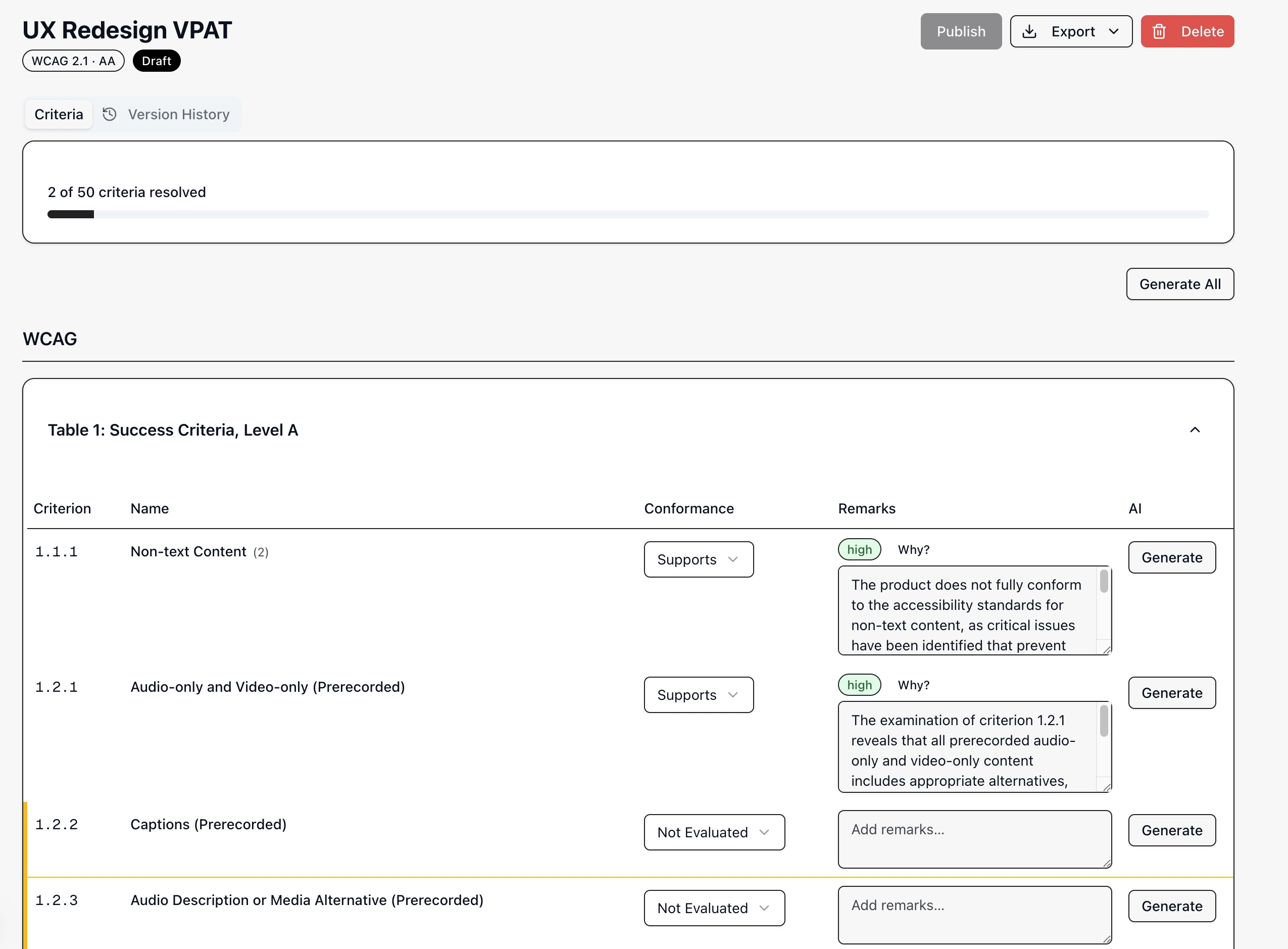Image resolution: width=1288 pixels, height=949 pixels.
Task: Click the trash icon inside the Delete button
Action: (1159, 32)
